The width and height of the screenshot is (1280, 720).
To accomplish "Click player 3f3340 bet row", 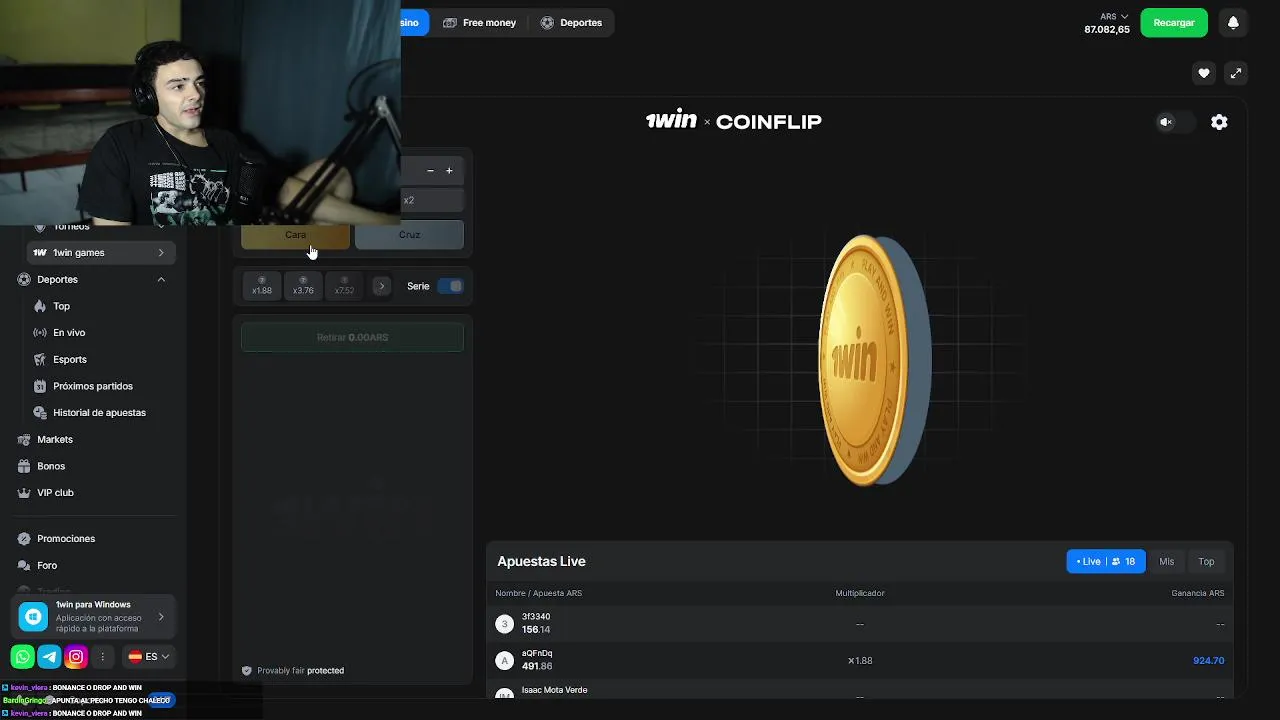I will click(859, 624).
